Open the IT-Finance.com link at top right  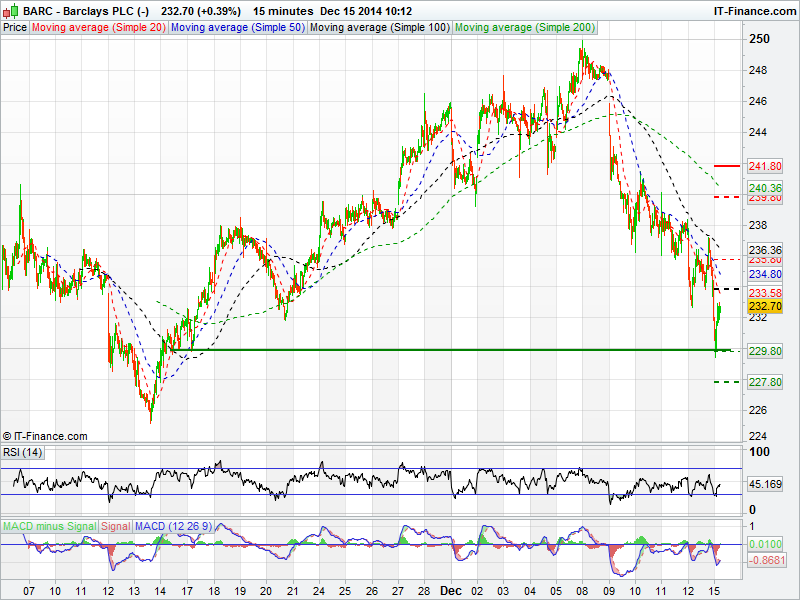(x=754, y=11)
